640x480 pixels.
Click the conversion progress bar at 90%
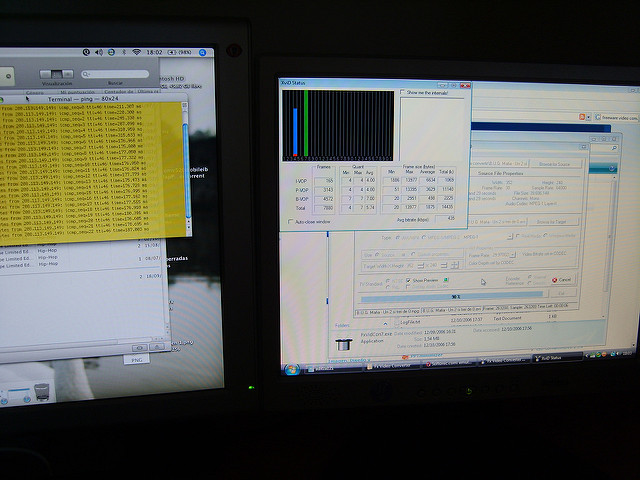pyautogui.click(x=455, y=296)
